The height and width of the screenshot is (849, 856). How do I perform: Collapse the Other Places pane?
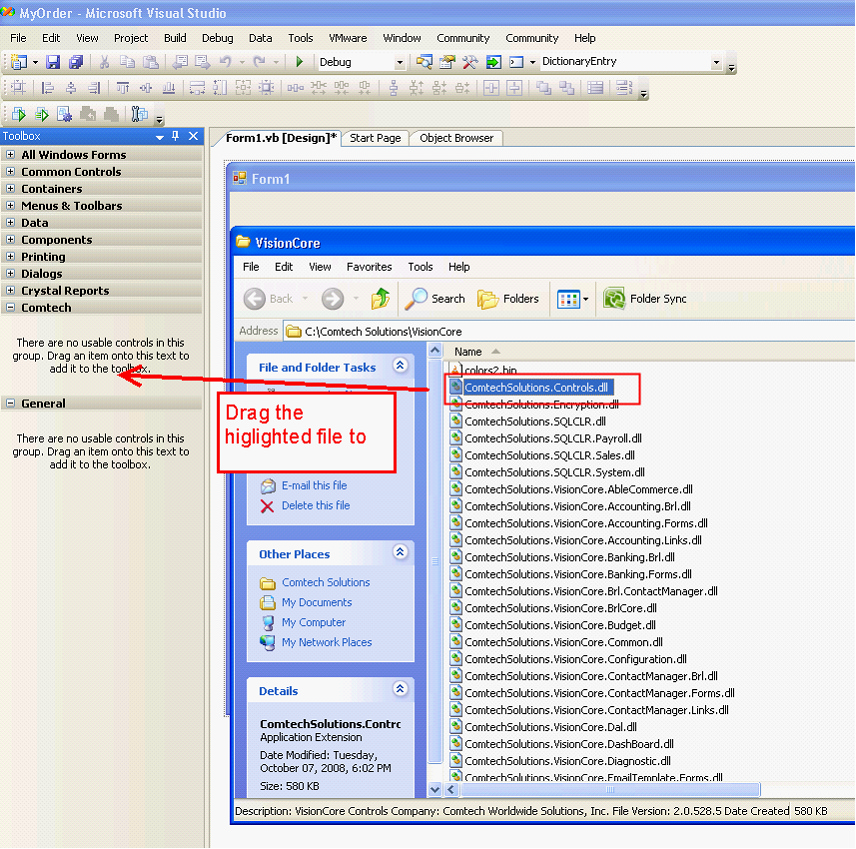[400, 552]
